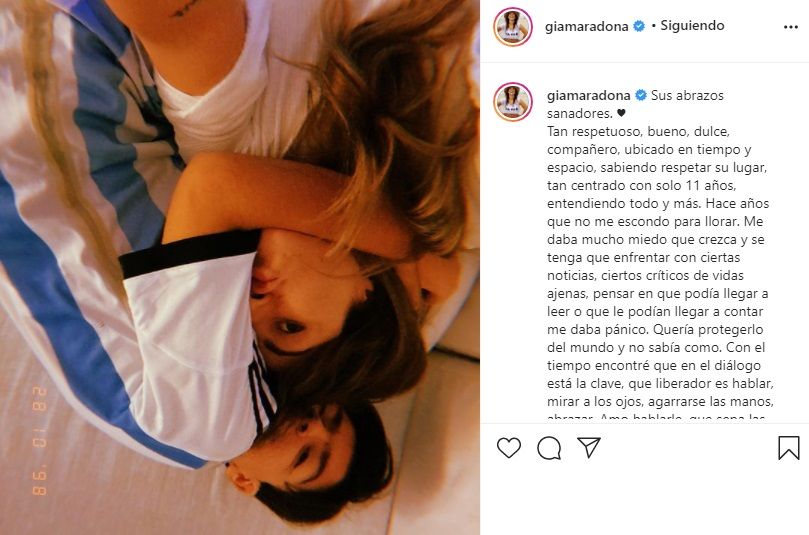This screenshot has height=535, width=809.
Task: Click the post photo of hugging people
Action: [240, 267]
